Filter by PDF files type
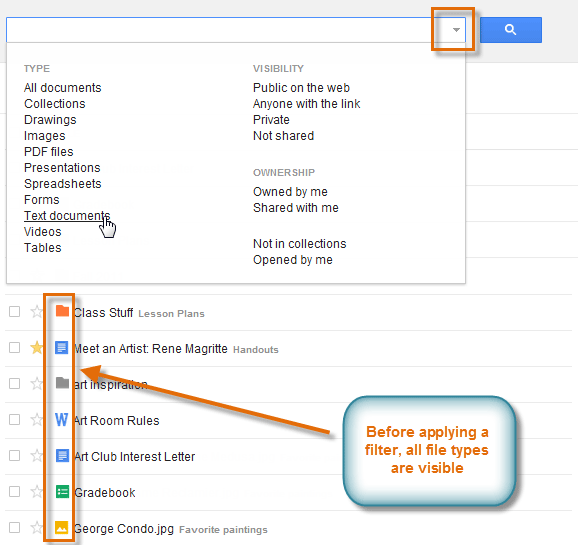This screenshot has width=578, height=545. (49, 152)
